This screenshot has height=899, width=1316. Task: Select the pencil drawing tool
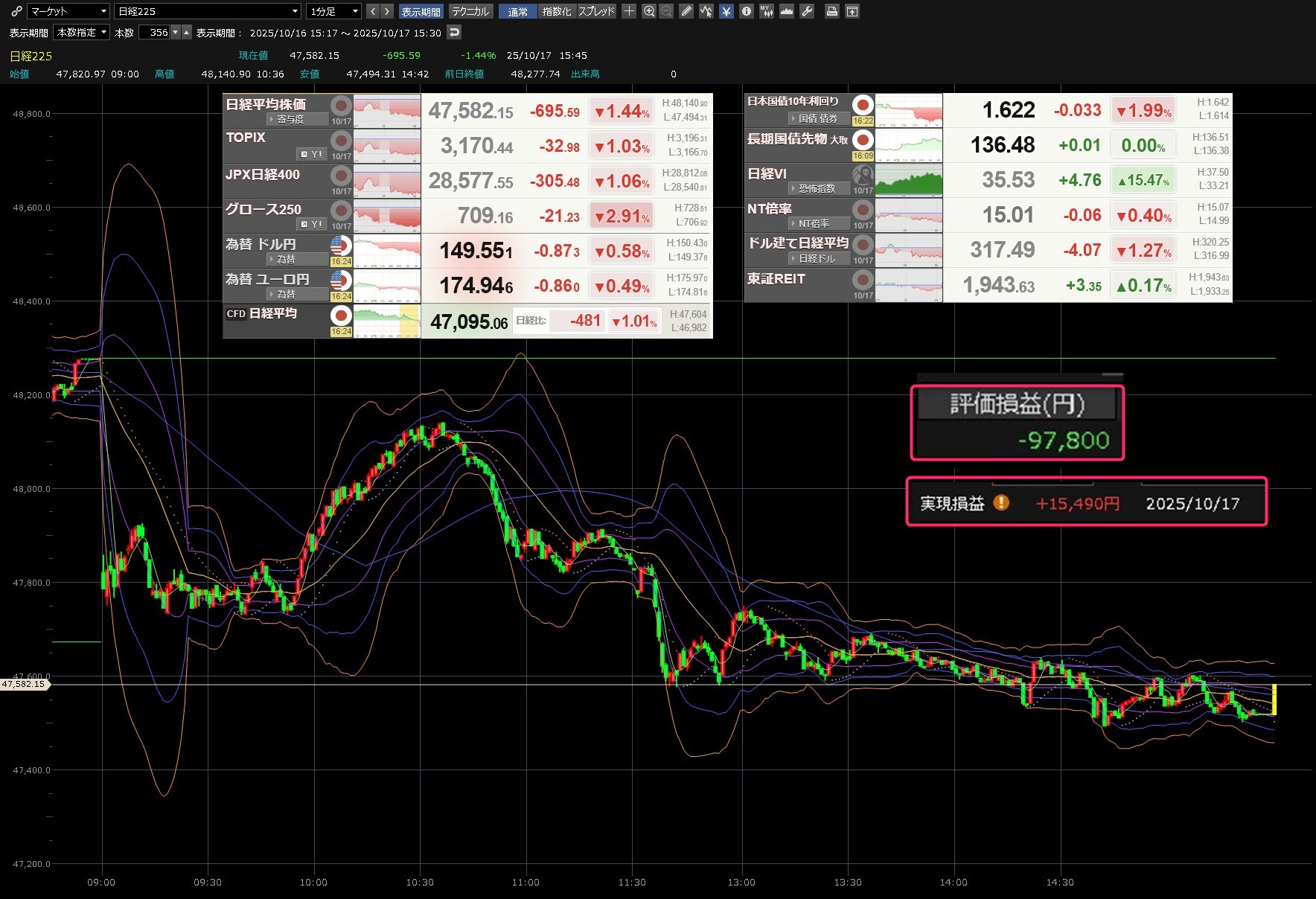pyautogui.click(x=686, y=11)
